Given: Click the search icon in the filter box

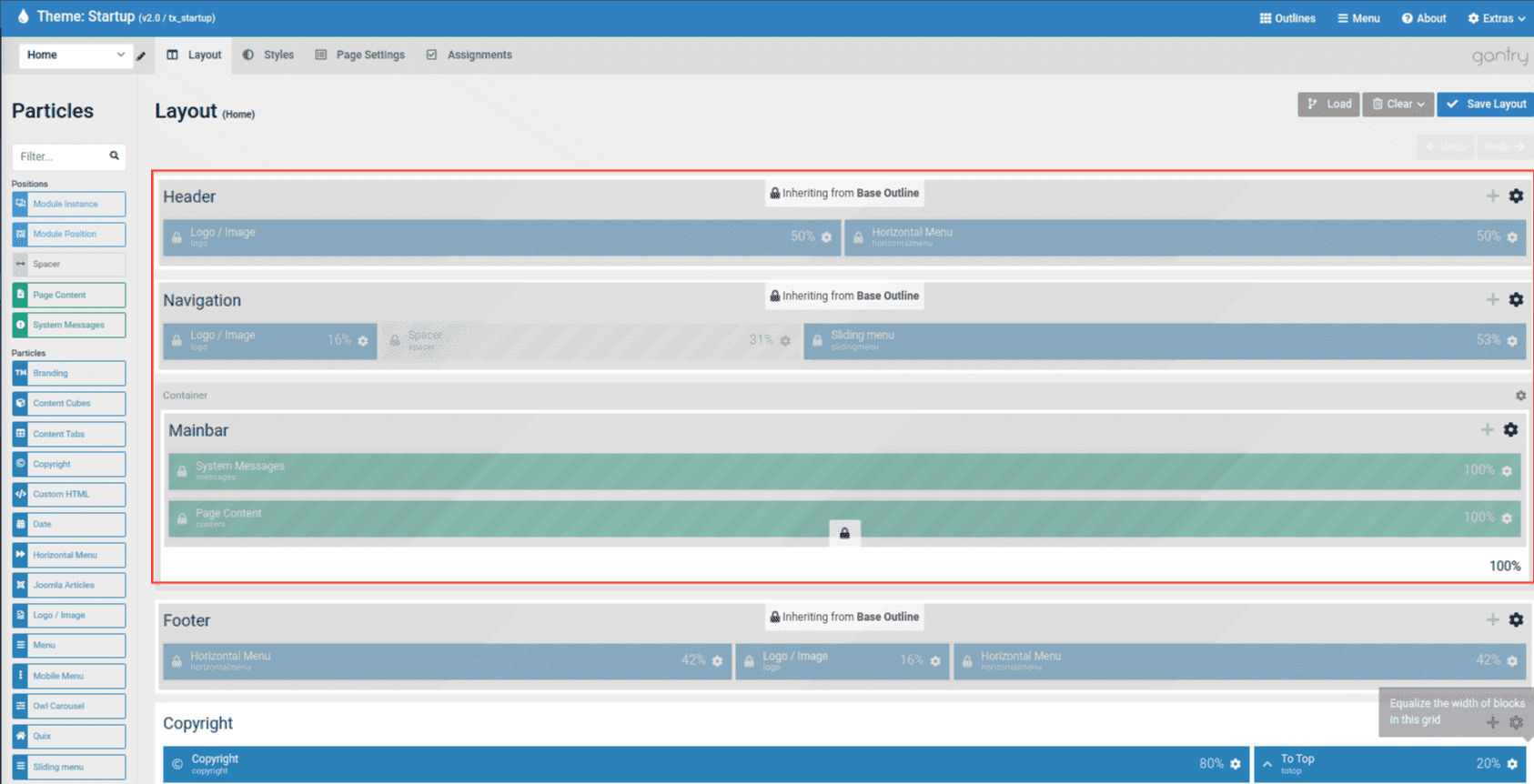Looking at the screenshot, I should (x=115, y=156).
